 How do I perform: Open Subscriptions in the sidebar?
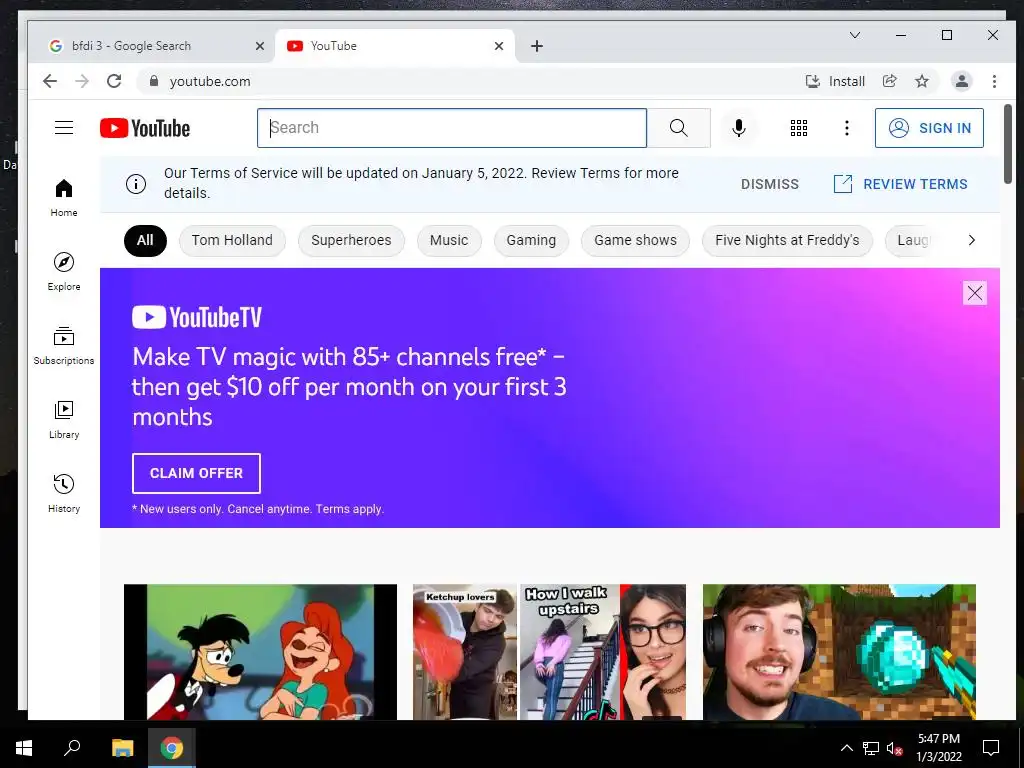63,345
